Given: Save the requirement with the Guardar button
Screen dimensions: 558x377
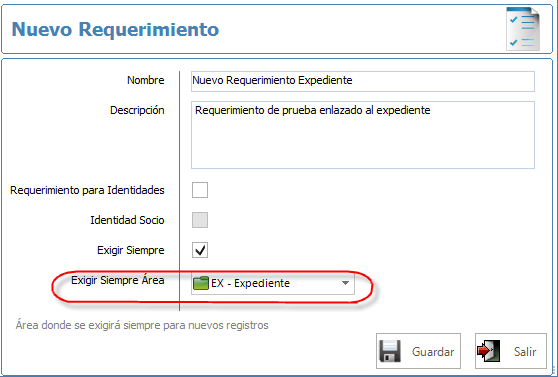Looking at the screenshot, I should [x=418, y=351].
